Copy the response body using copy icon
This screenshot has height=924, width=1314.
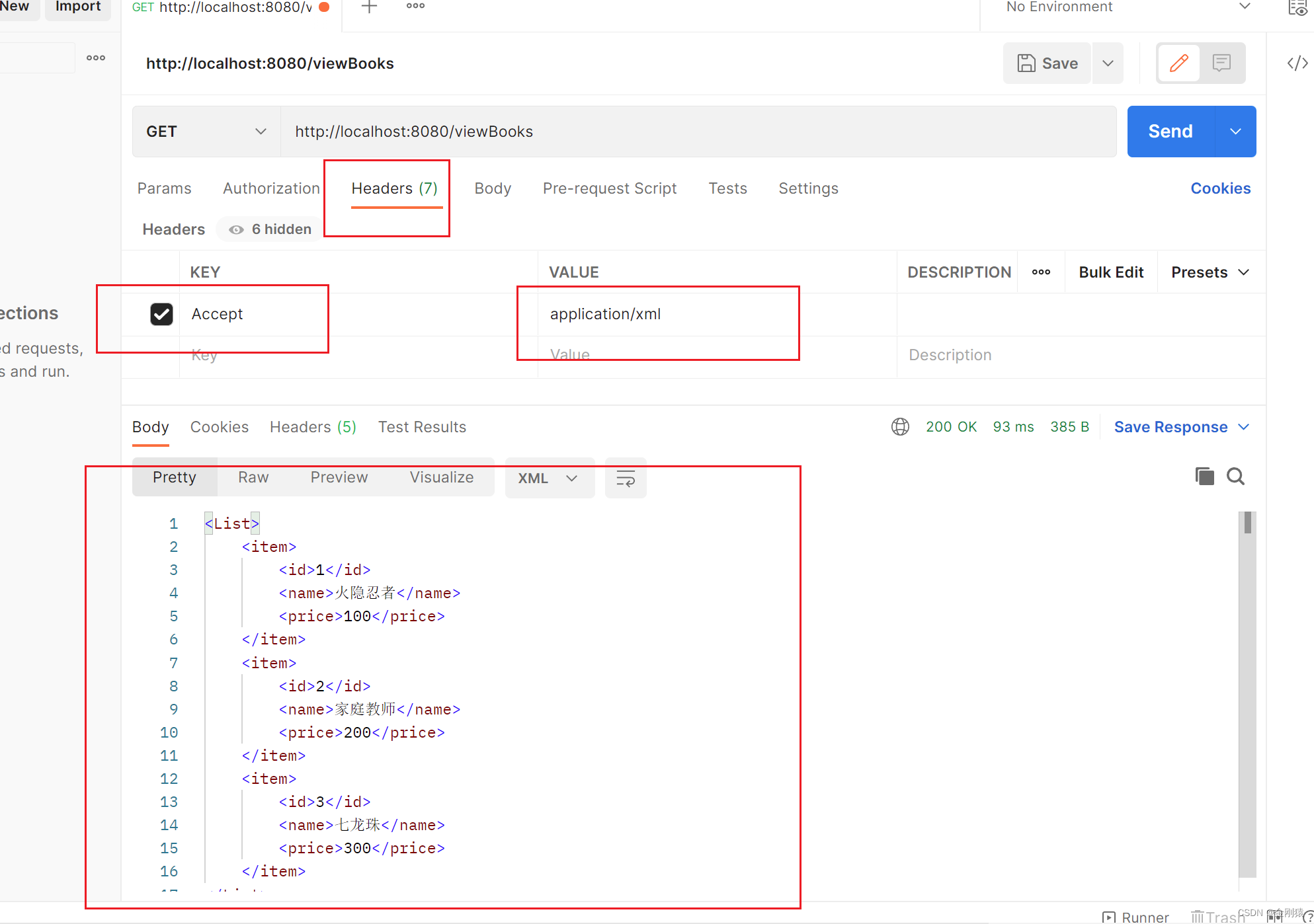1204,476
